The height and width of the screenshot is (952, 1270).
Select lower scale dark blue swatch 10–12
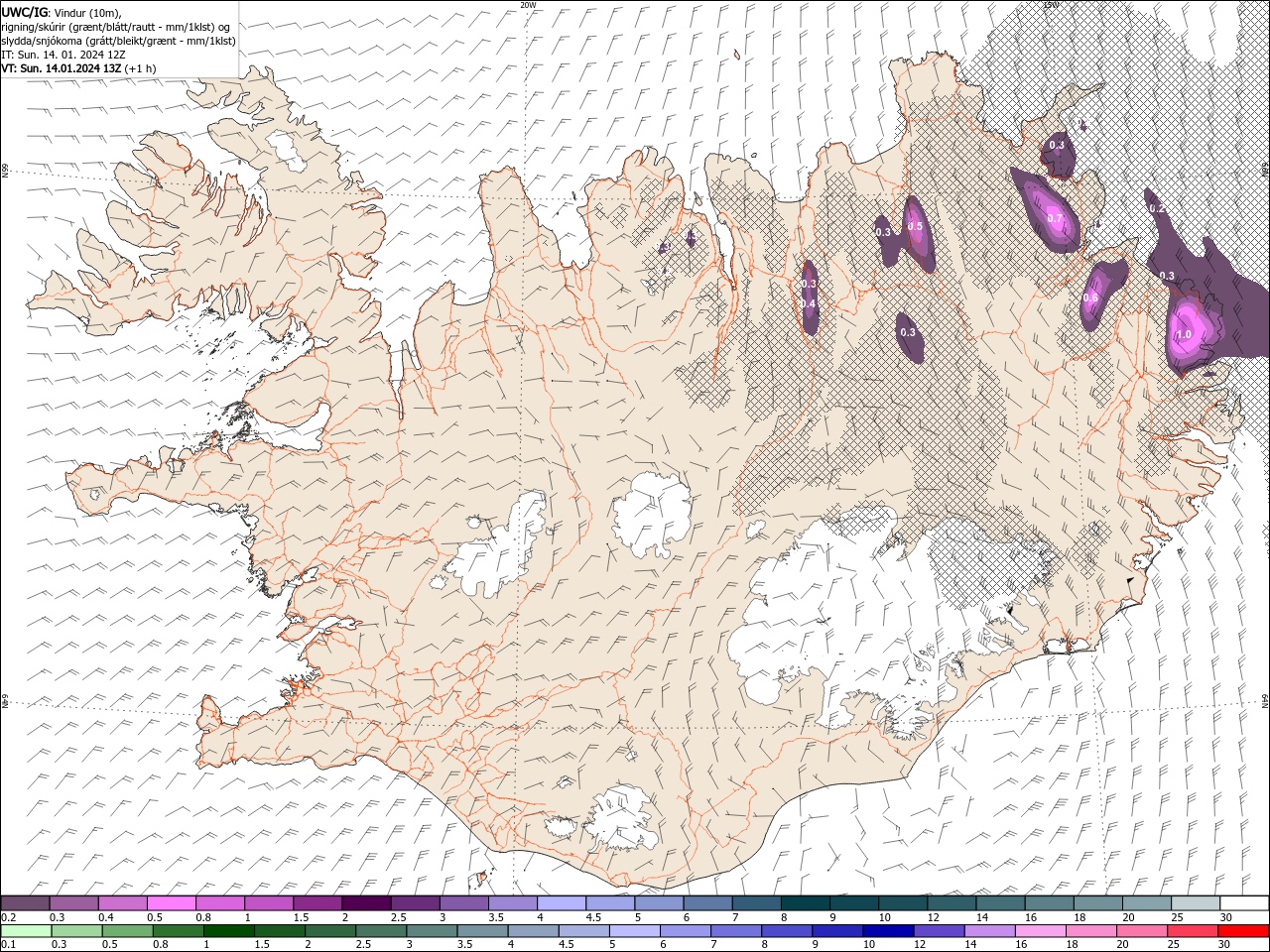[x=888, y=931]
